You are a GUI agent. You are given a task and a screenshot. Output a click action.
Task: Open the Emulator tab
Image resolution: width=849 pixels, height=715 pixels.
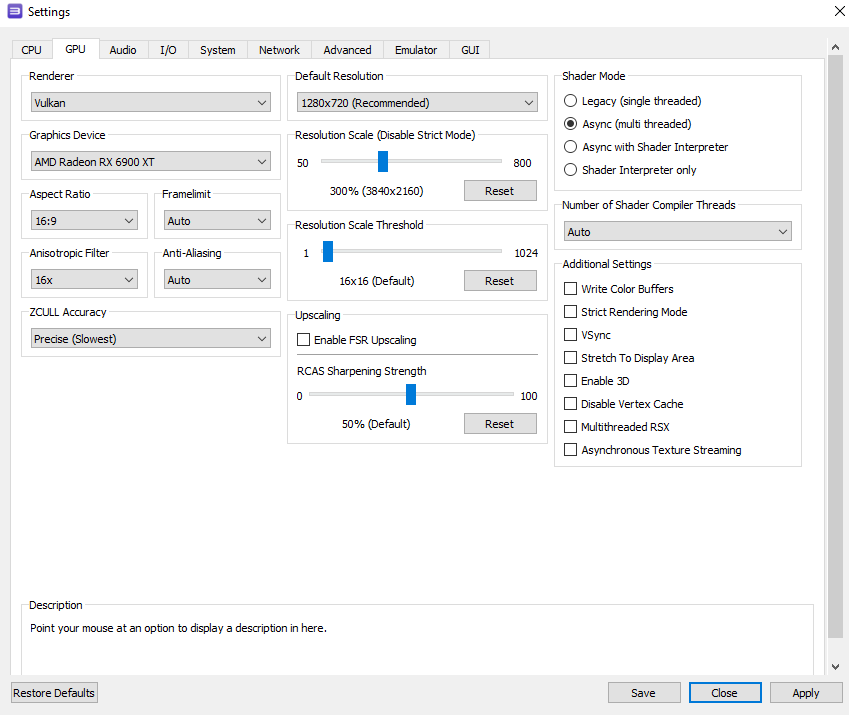(x=416, y=50)
